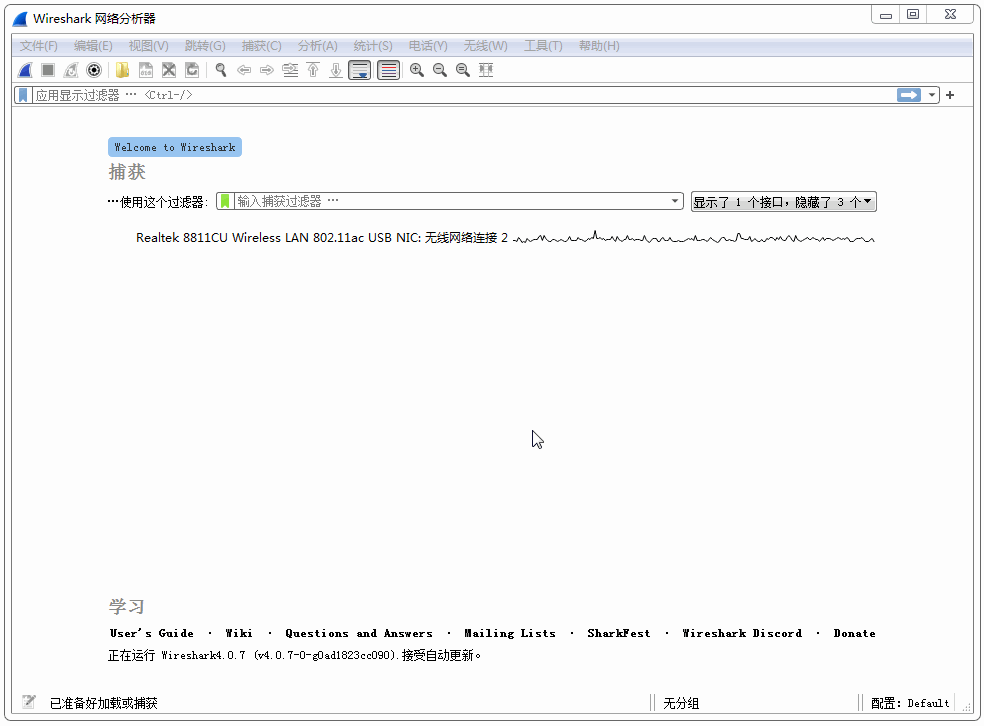Expand display filter history dropdown arrow

click(932, 95)
